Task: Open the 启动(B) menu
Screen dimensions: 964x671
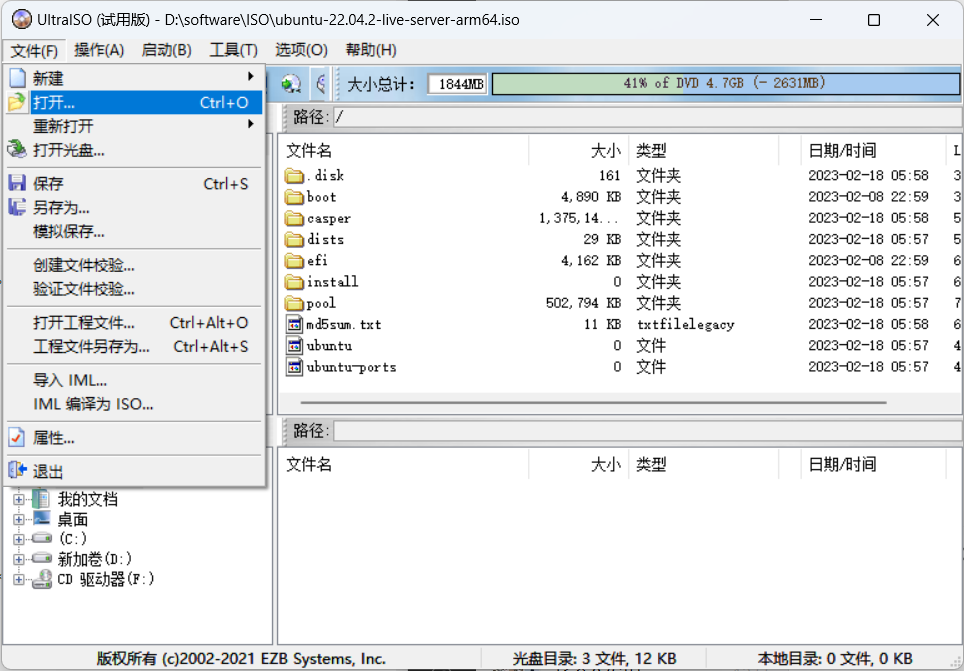Action: pyautogui.click(x=166, y=50)
